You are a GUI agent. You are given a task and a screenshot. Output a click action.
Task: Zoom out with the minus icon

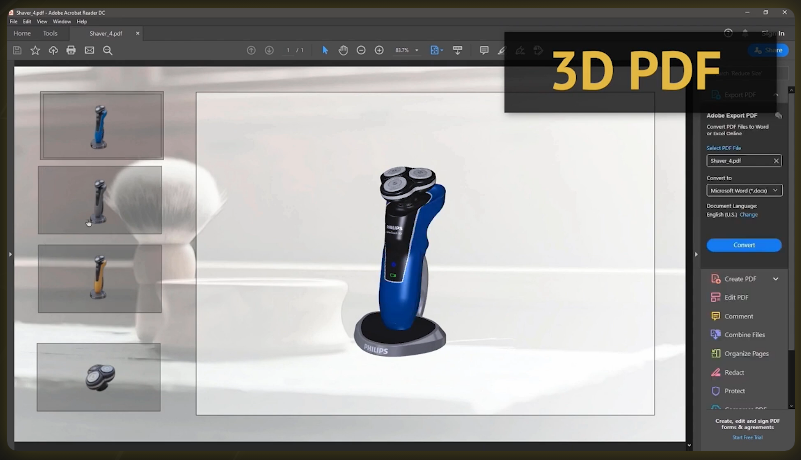coord(361,50)
